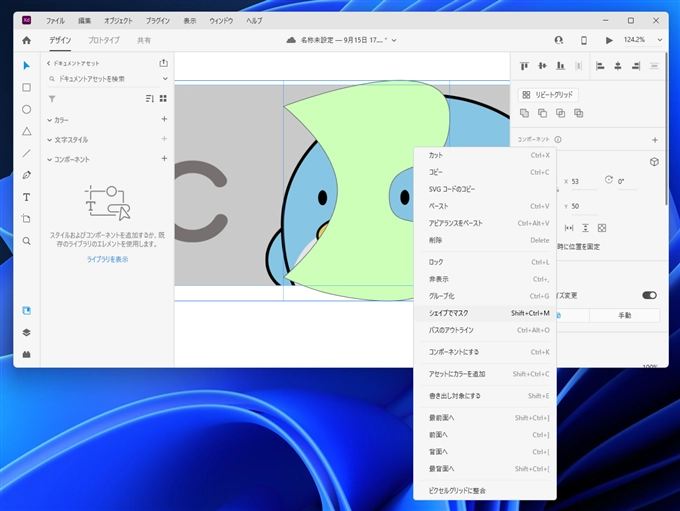
Task: Collapse the コンポーネント section in assets
Action: [49, 160]
